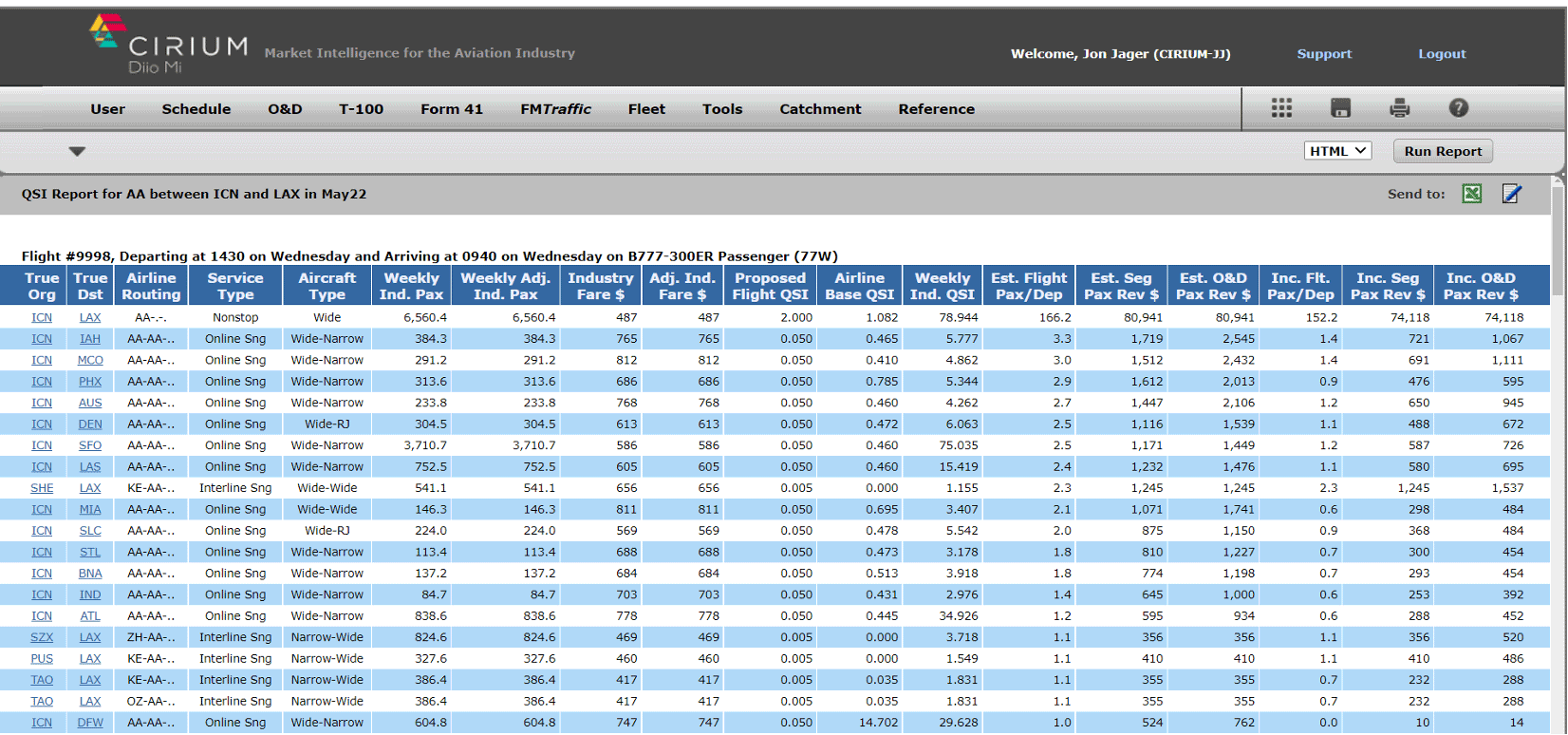Click the Weekly Ind. Pax value 6,560.4
The width and height of the screenshot is (1568, 735).
click(x=424, y=317)
